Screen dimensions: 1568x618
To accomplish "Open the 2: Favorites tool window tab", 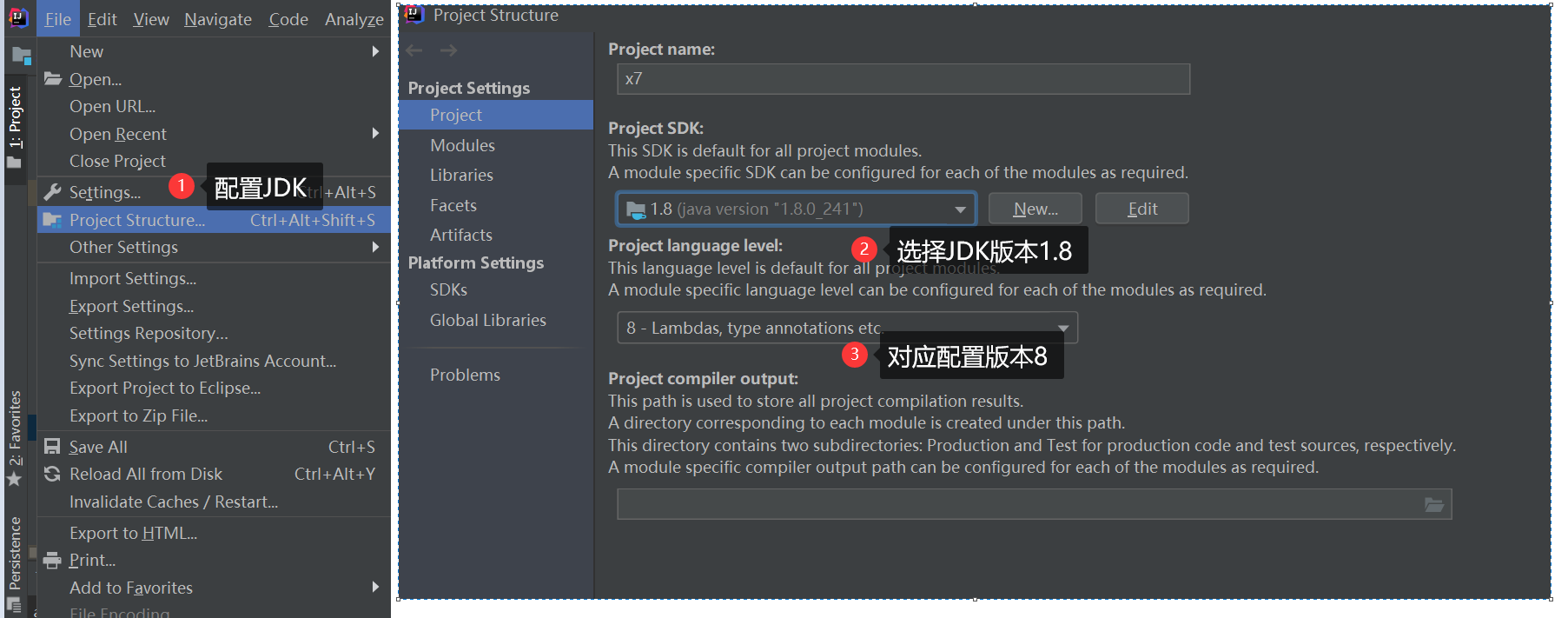I will coord(15,429).
